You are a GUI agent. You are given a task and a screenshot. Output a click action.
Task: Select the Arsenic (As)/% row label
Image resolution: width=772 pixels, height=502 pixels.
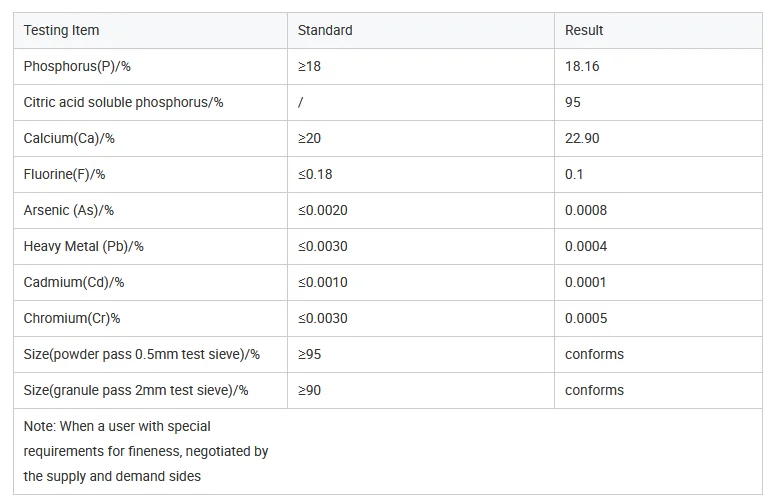tap(69, 210)
